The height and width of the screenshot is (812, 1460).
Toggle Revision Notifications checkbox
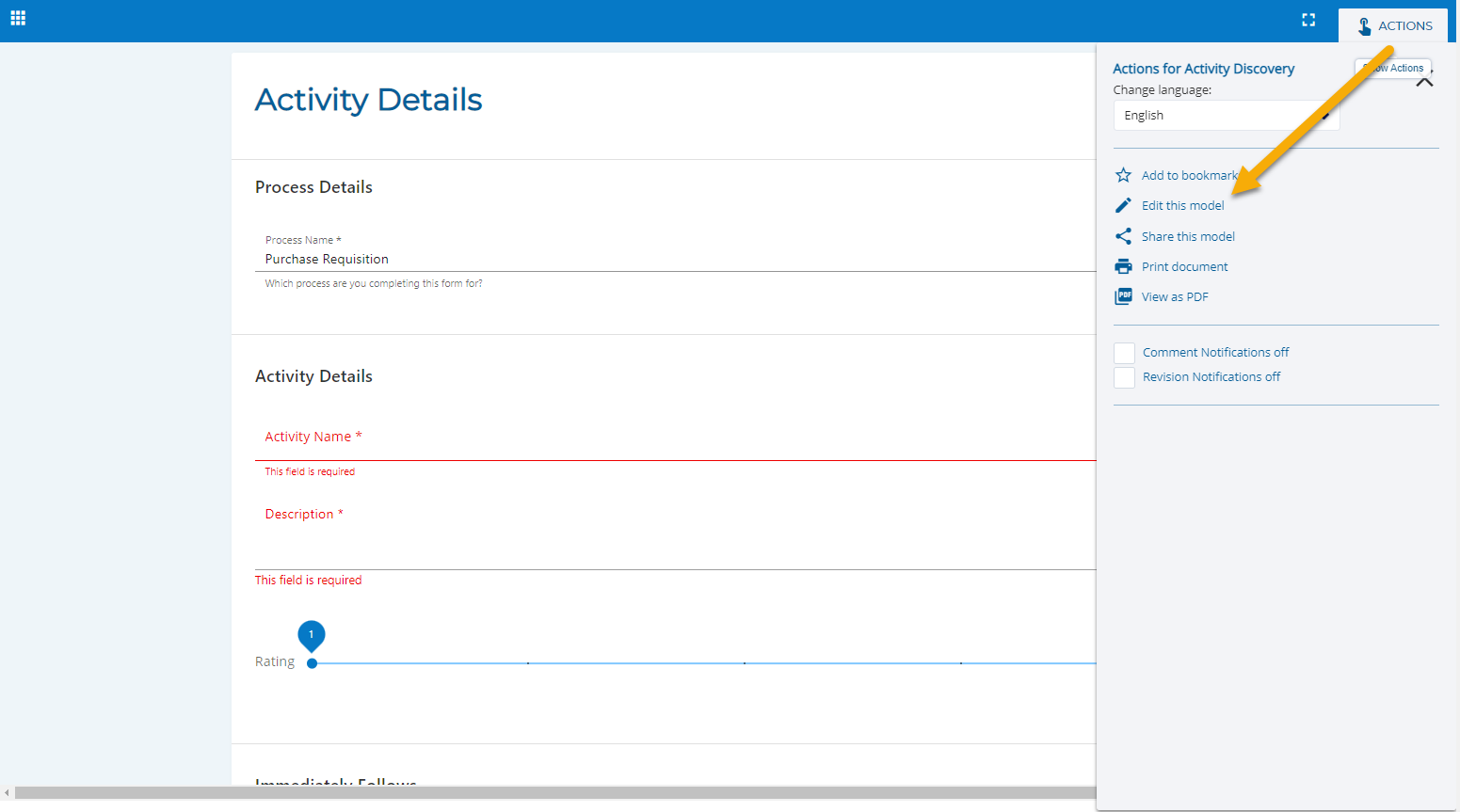pos(1124,377)
